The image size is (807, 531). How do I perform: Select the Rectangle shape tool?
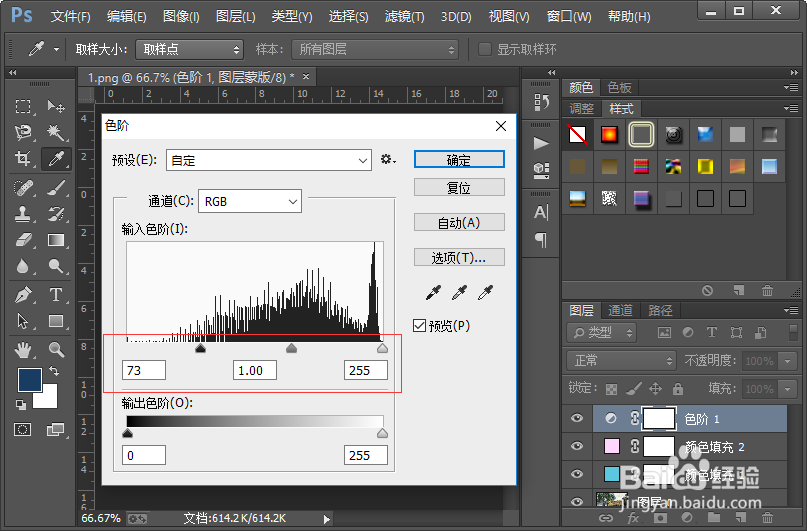point(56,321)
